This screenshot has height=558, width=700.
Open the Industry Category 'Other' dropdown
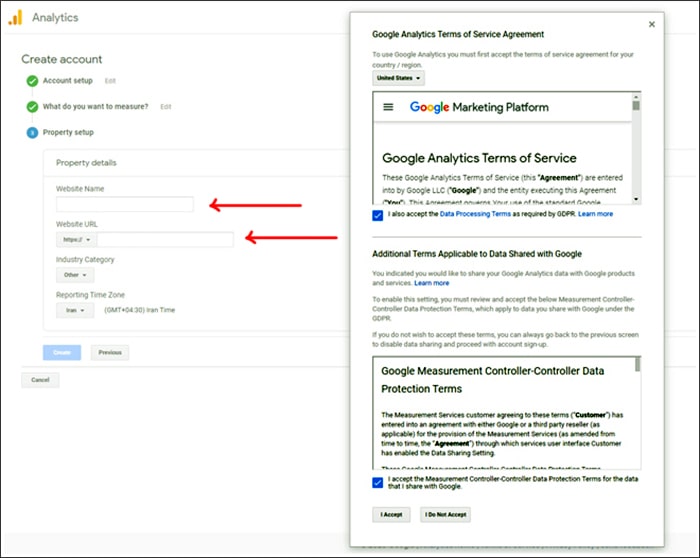coord(75,275)
